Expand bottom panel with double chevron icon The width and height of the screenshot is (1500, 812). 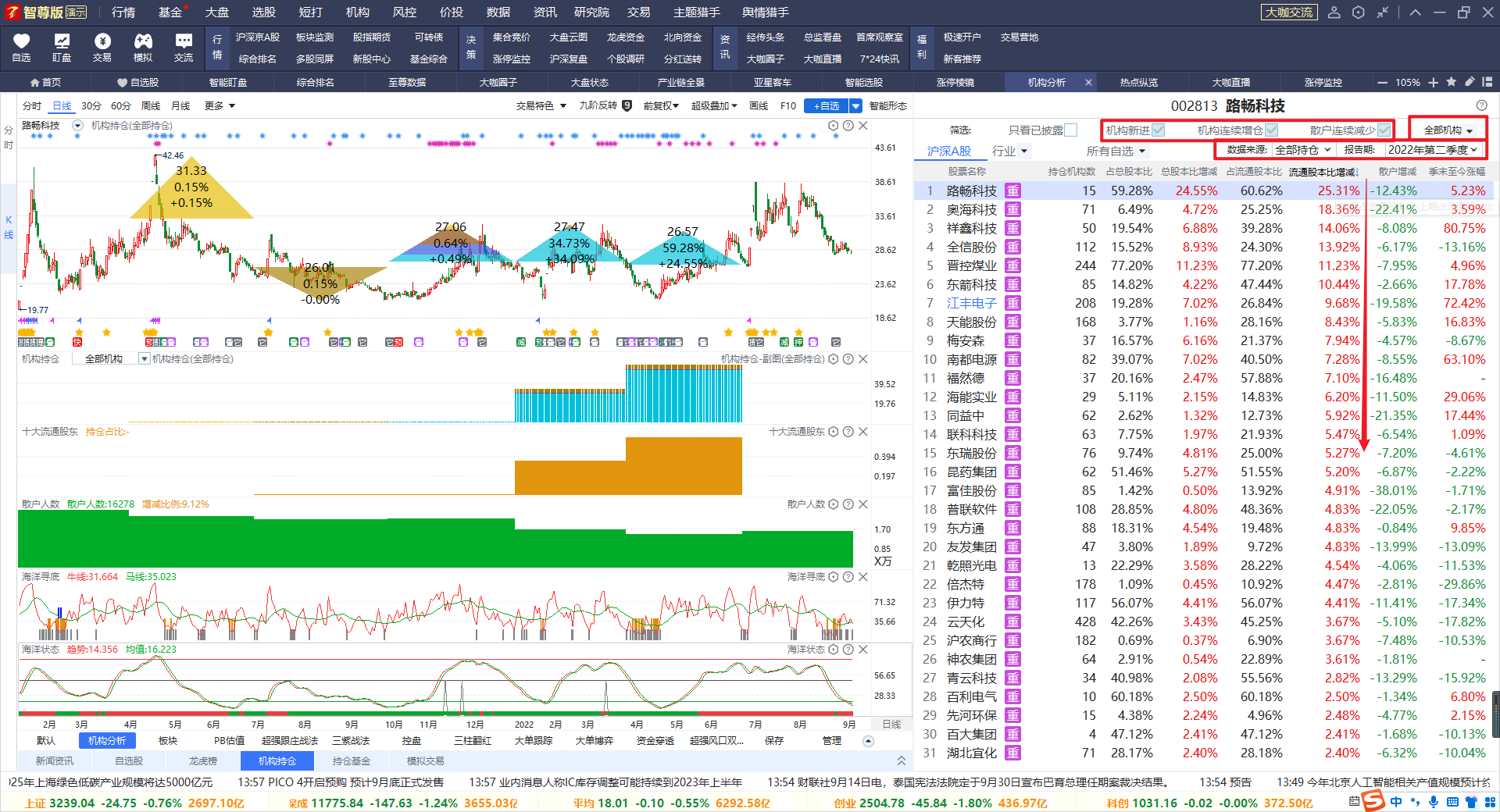point(901,760)
